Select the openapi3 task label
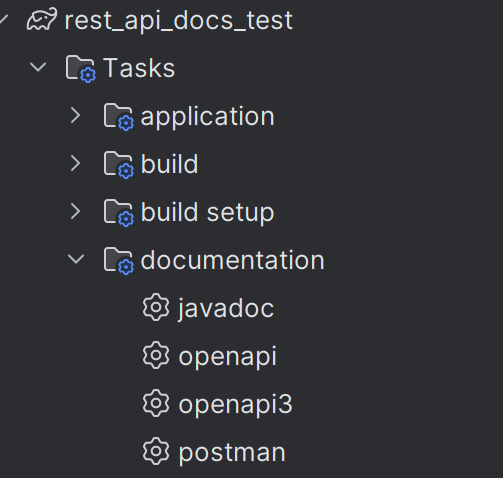The width and height of the screenshot is (503, 478). 235,405
